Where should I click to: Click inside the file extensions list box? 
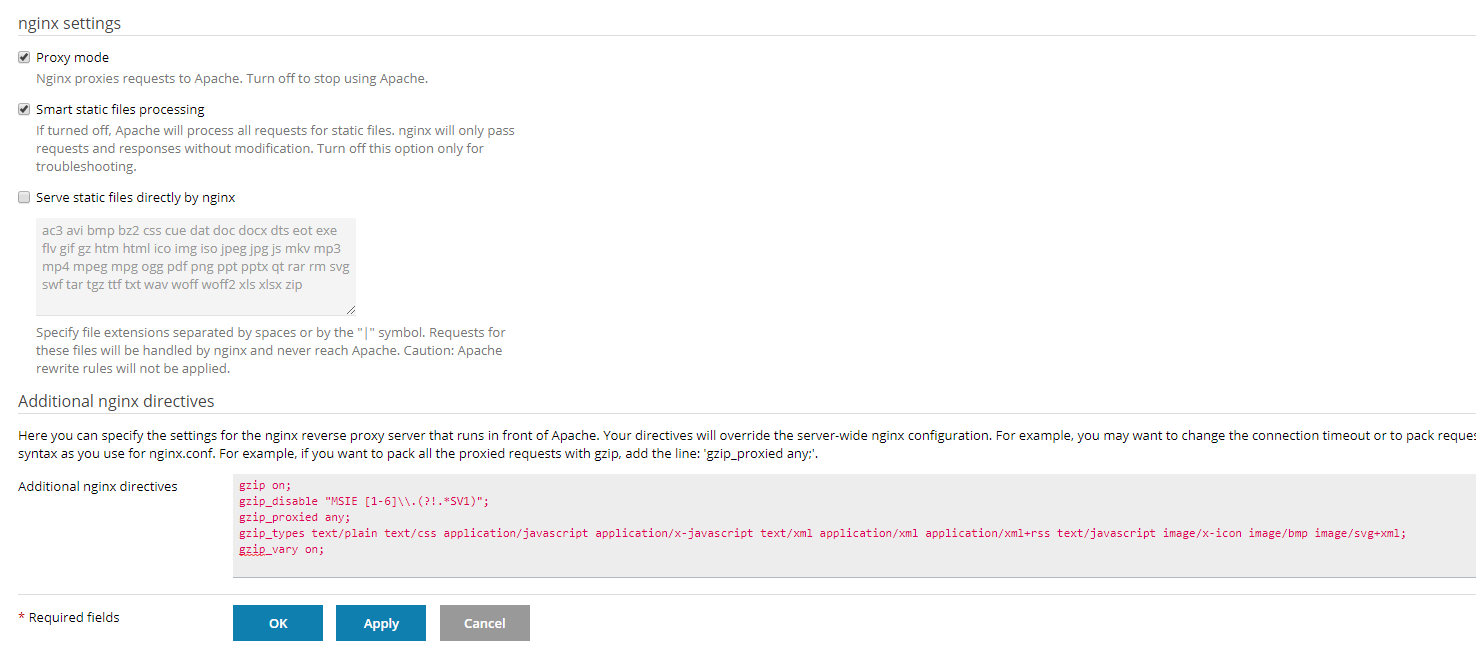pos(195,266)
